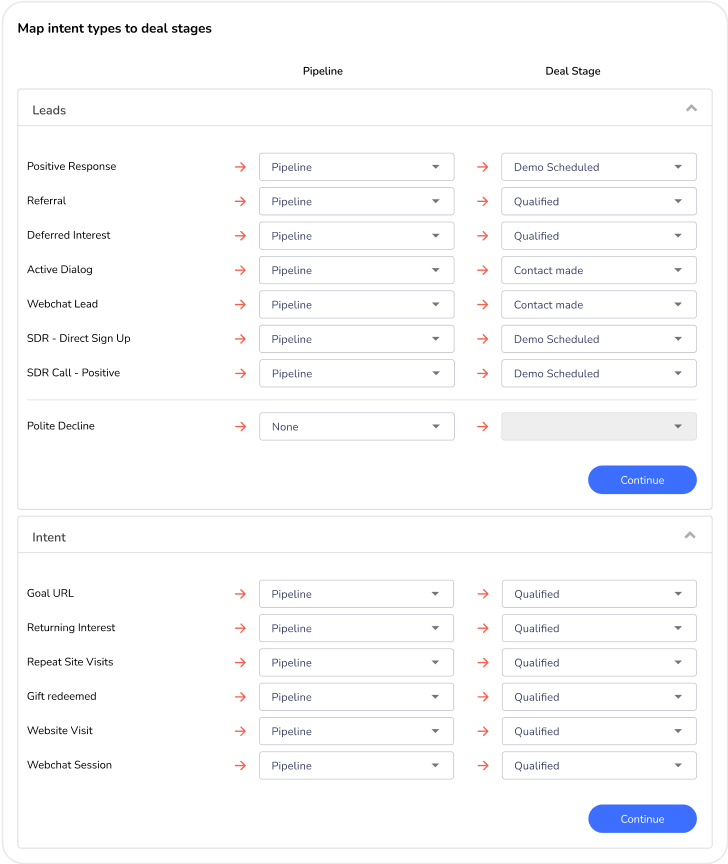This screenshot has height=864, width=728.
Task: Click Continue button in Leads section
Action: (x=642, y=480)
